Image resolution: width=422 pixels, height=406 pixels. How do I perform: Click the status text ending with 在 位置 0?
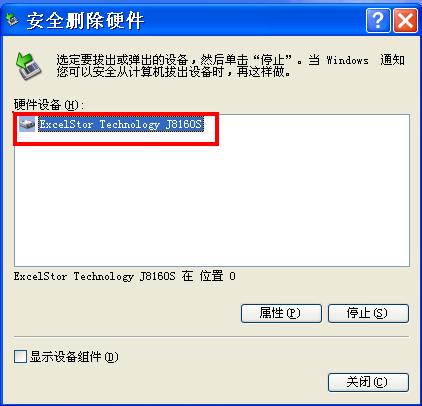125,276
